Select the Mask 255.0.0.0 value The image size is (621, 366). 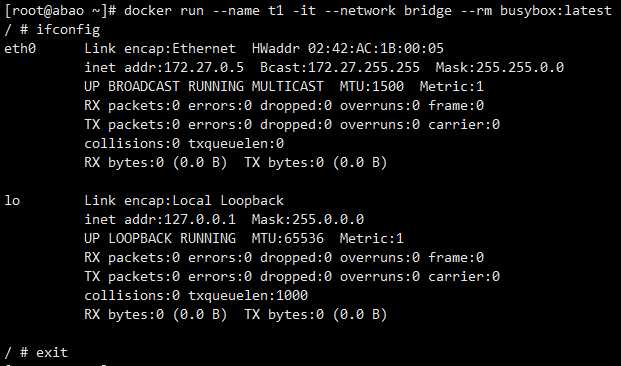pos(308,219)
